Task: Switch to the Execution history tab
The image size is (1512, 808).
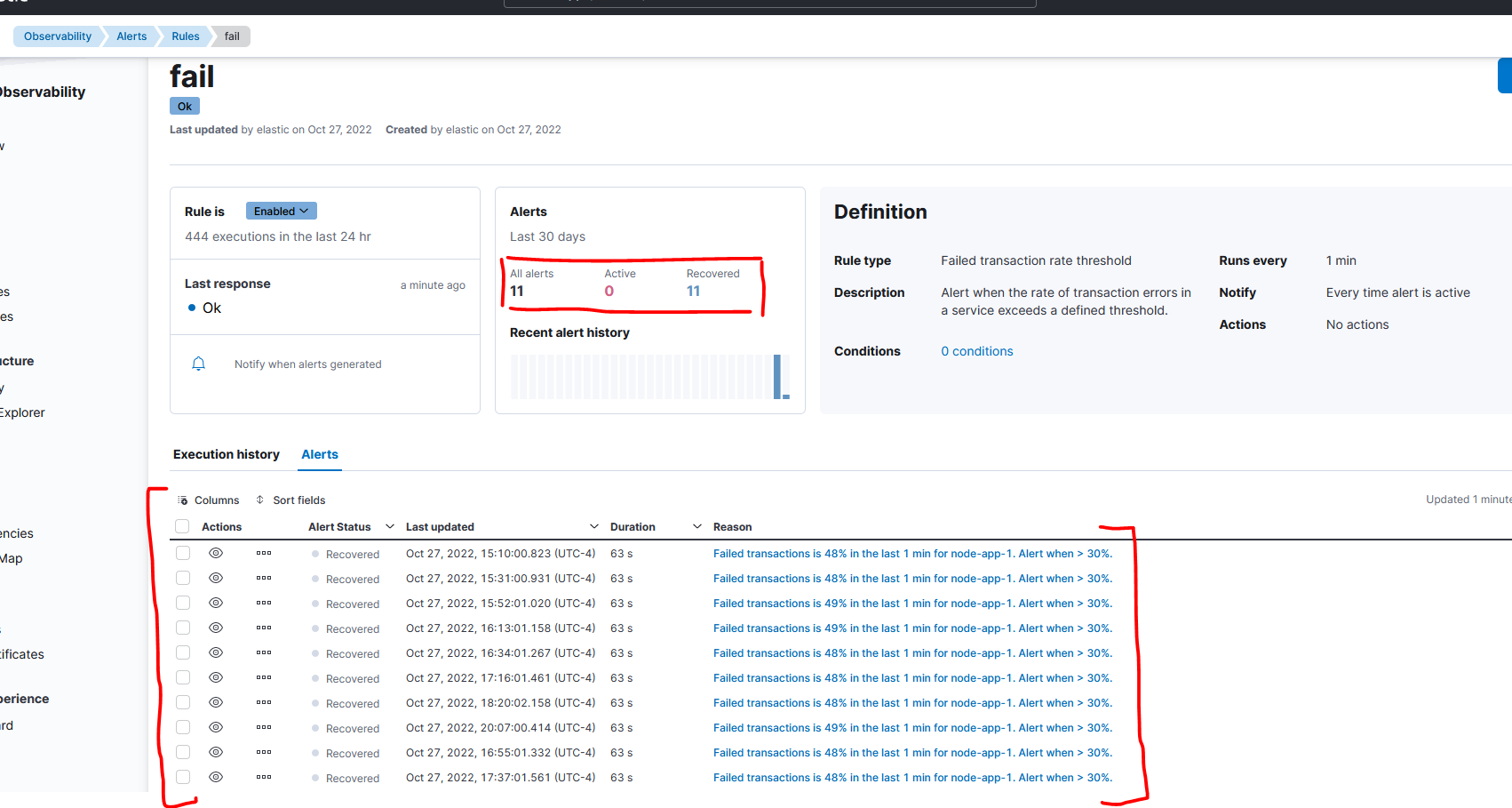Action: [x=227, y=454]
